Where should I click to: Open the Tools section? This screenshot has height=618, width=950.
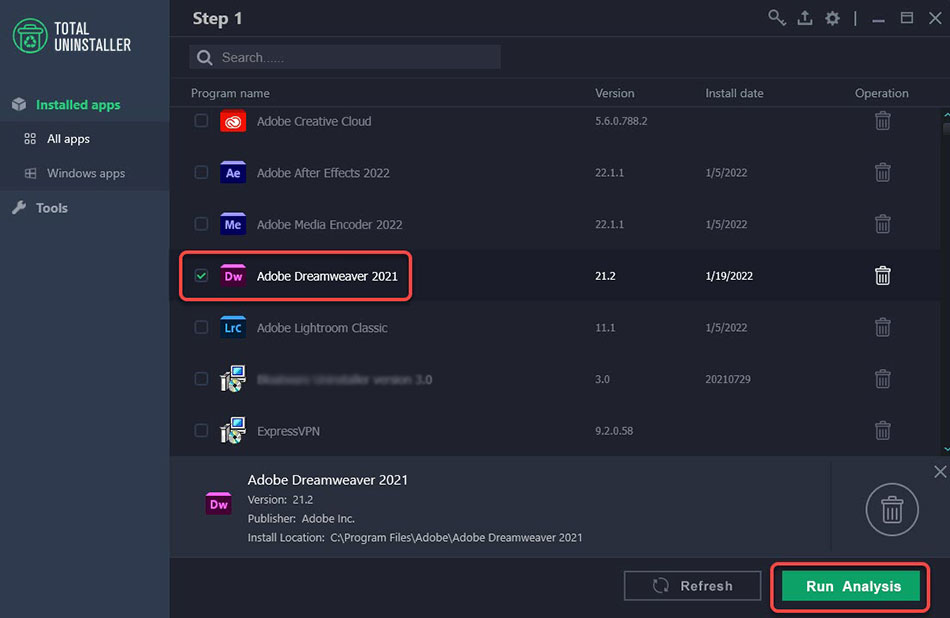pyautogui.click(x=51, y=208)
